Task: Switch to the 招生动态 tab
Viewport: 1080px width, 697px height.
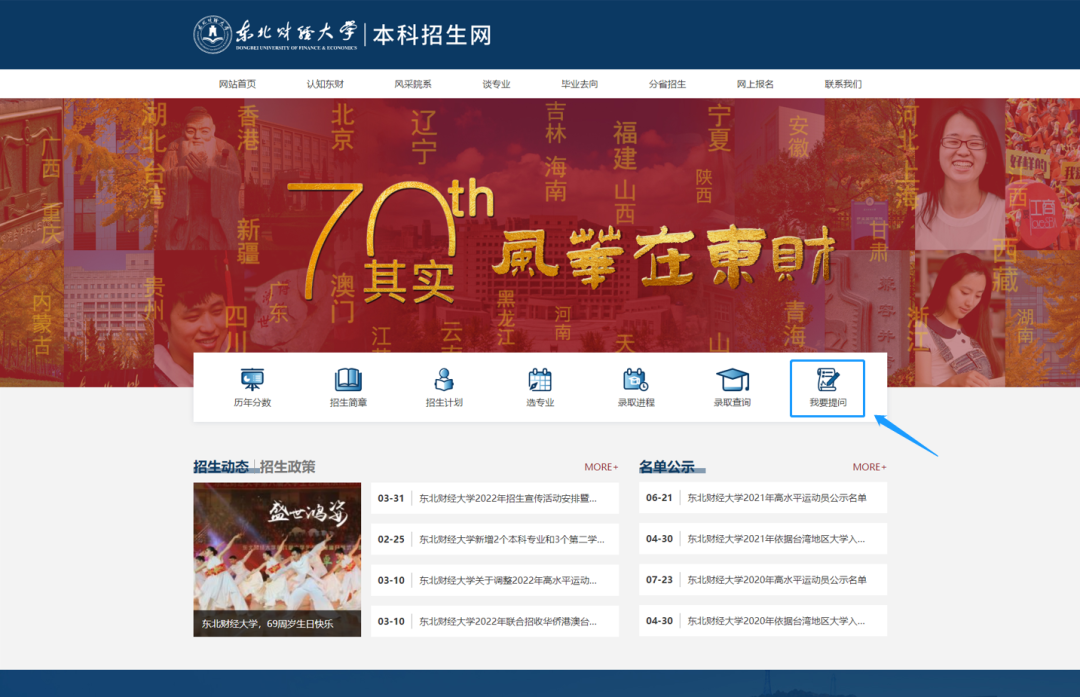Action: click(221, 466)
